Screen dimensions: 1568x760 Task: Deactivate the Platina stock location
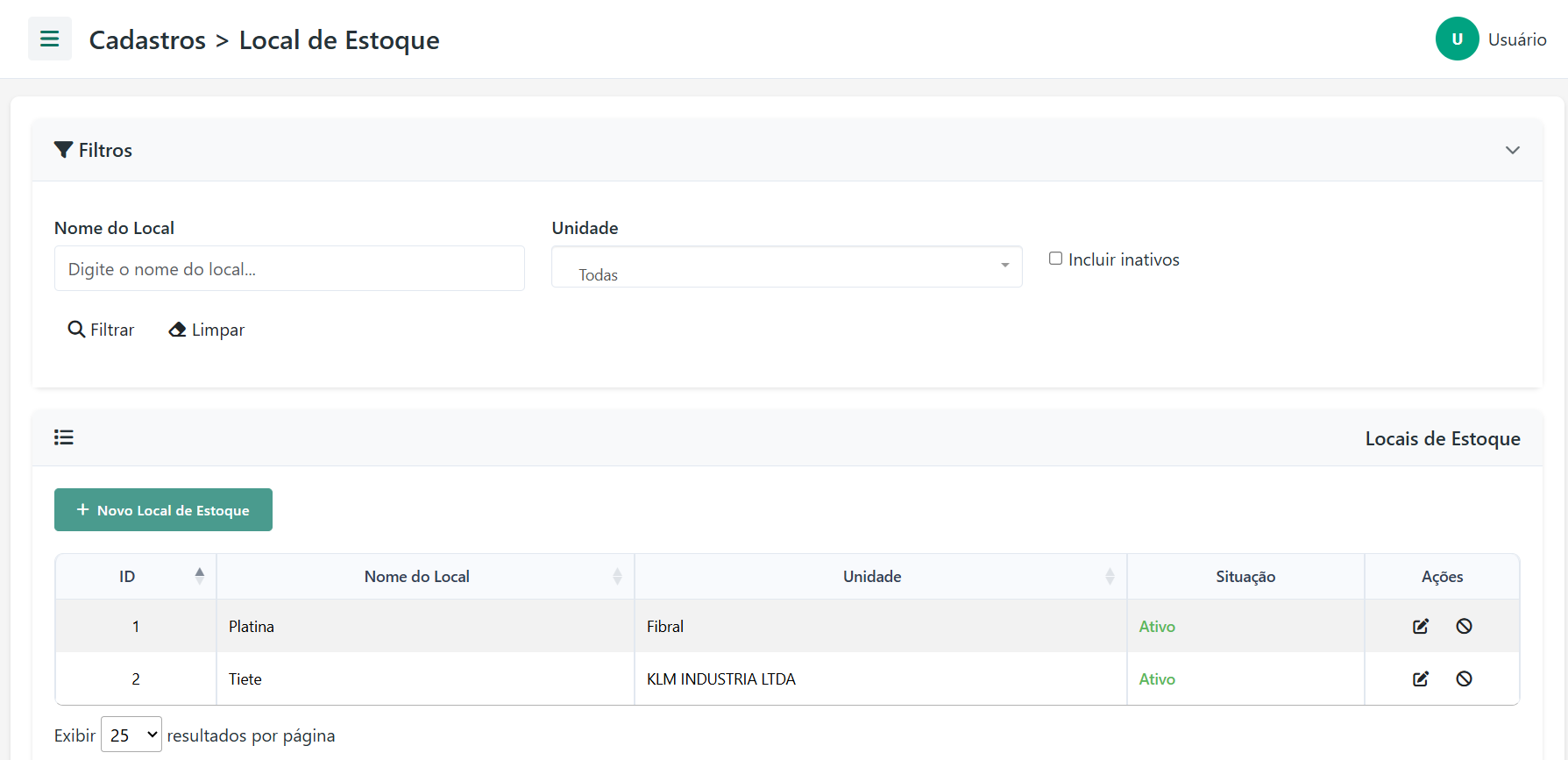pos(1464,626)
